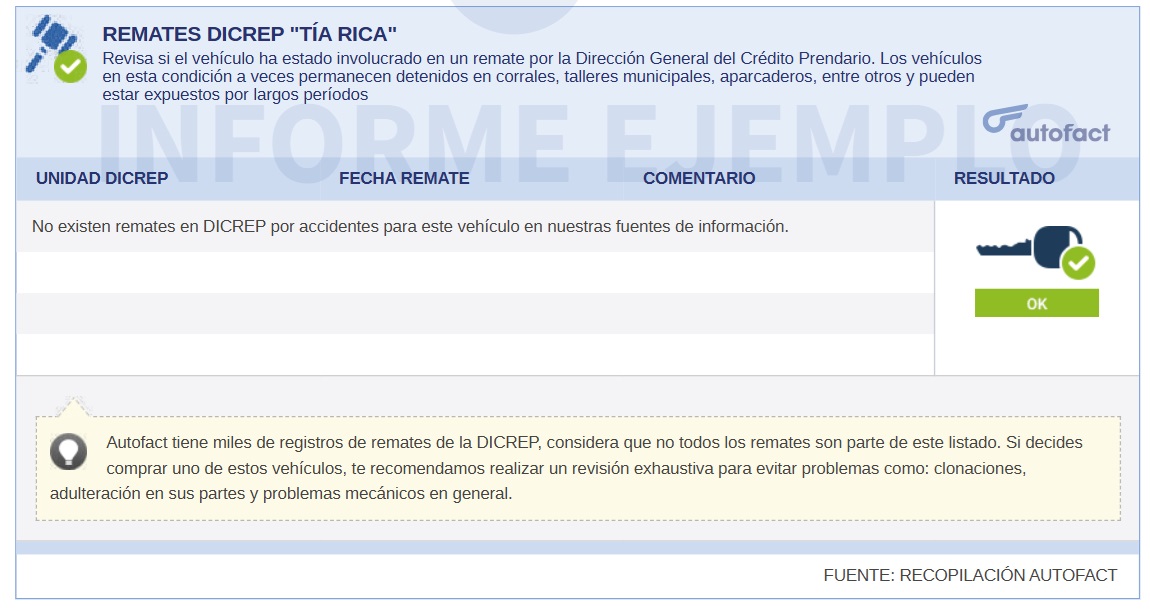
Task: Sort by the FECHA REMATE column header
Action: click(x=406, y=178)
